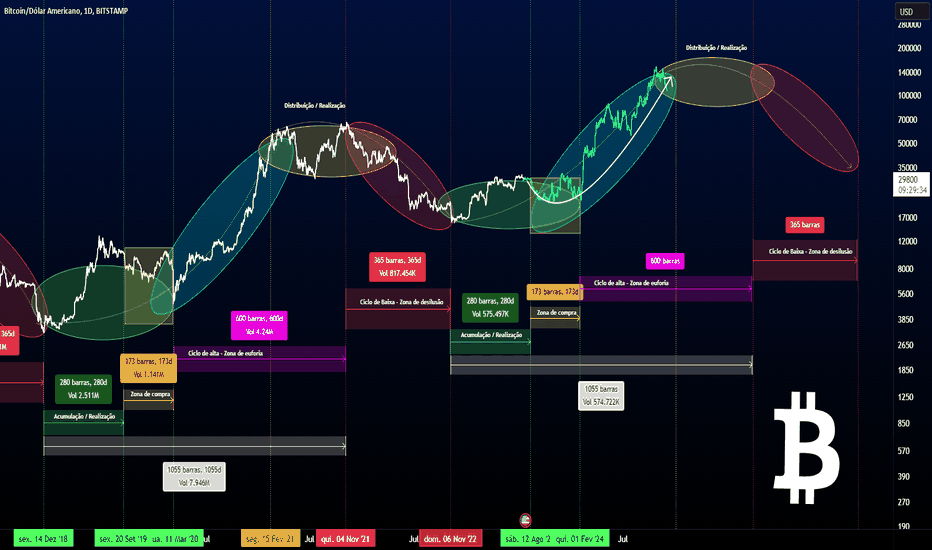Click the green label 280 barras Vol 2.511M
932x550 pixels.
tap(83, 389)
